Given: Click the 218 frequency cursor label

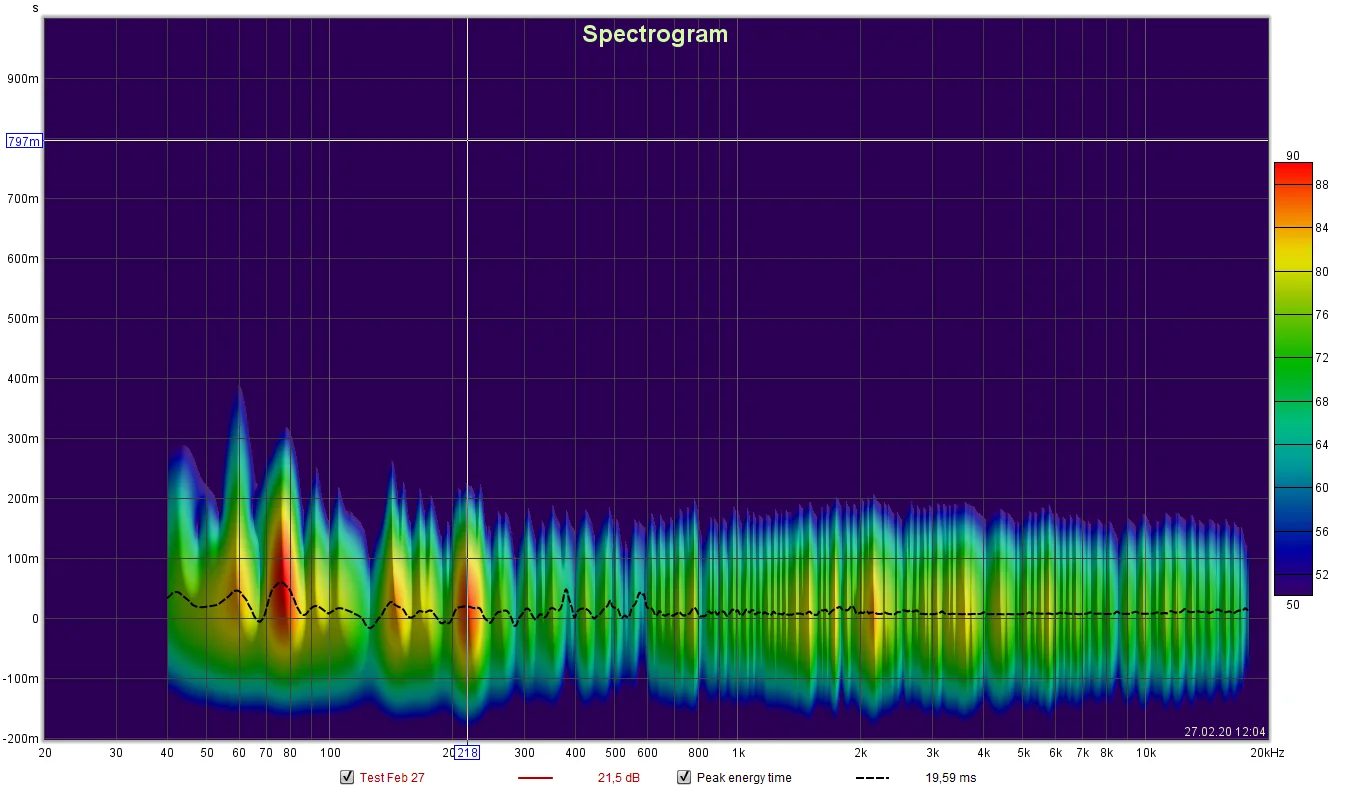Looking at the screenshot, I should [x=467, y=753].
